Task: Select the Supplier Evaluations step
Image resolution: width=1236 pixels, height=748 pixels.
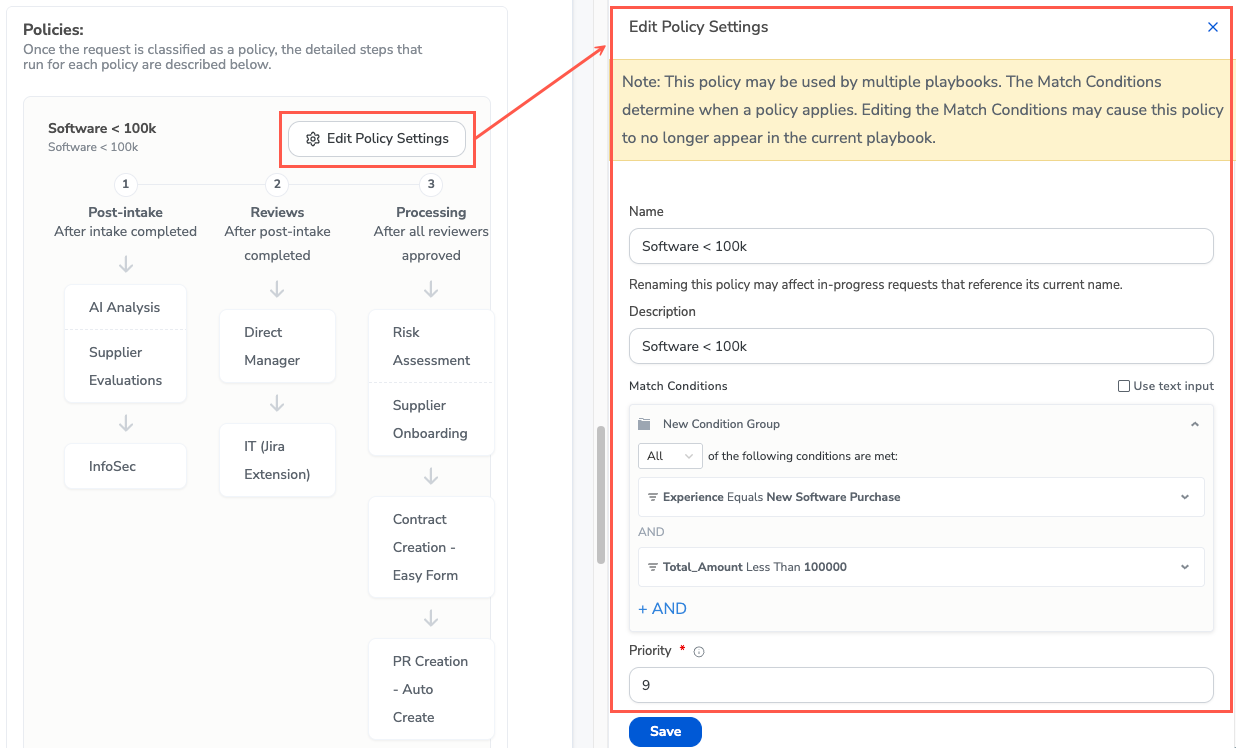Action: point(125,366)
